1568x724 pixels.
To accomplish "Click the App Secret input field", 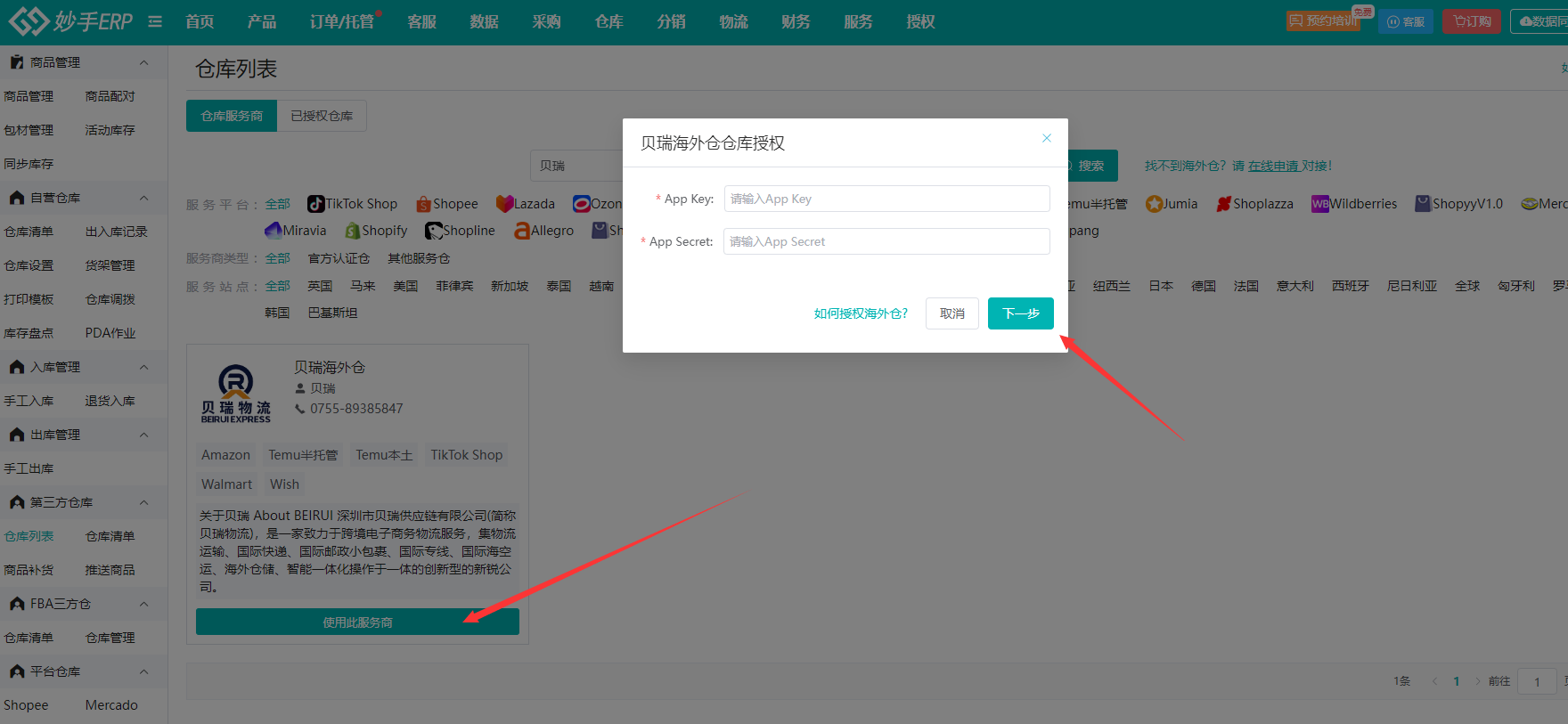I will [887, 241].
